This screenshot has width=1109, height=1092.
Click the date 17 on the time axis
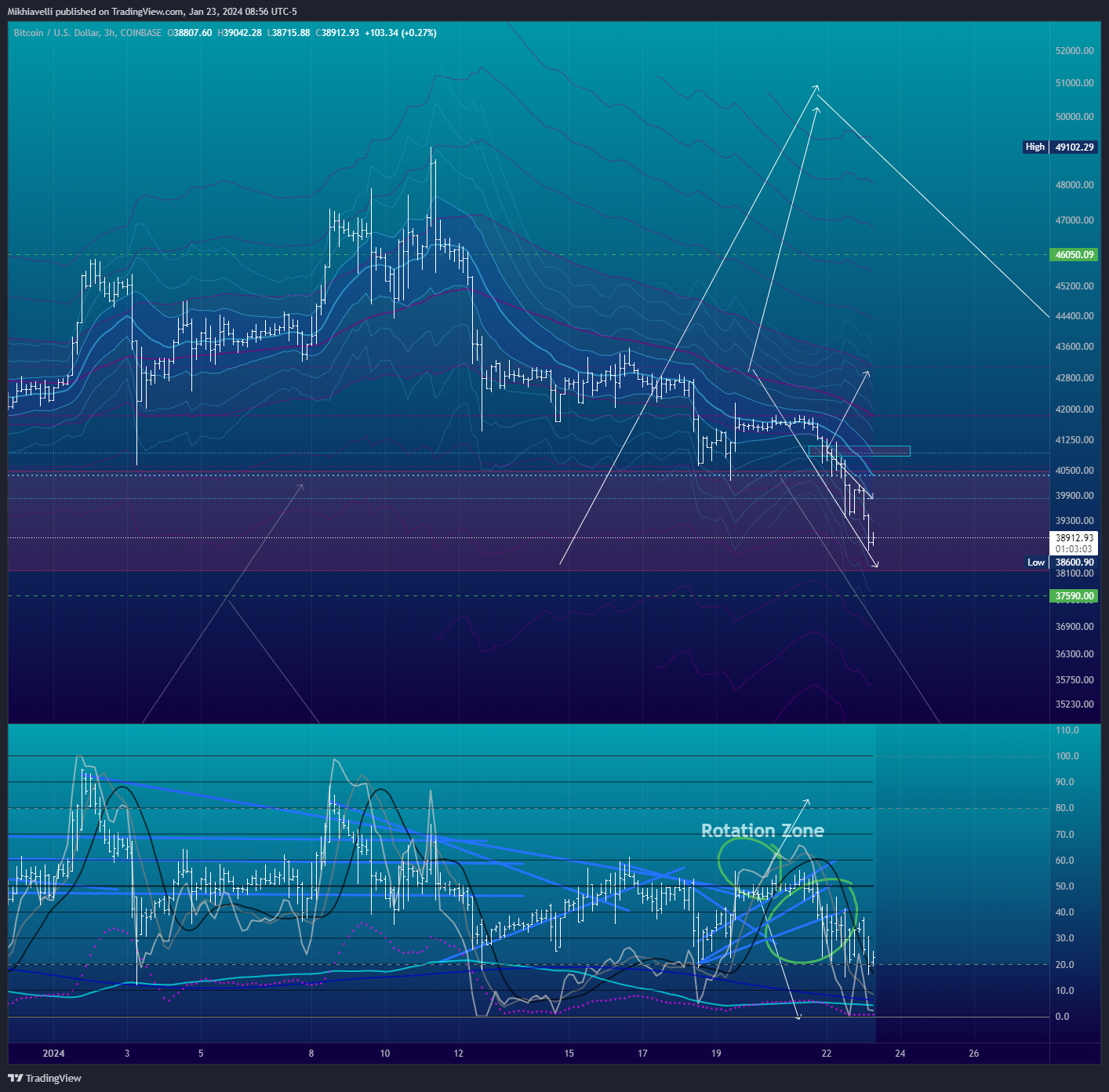coord(642,1054)
